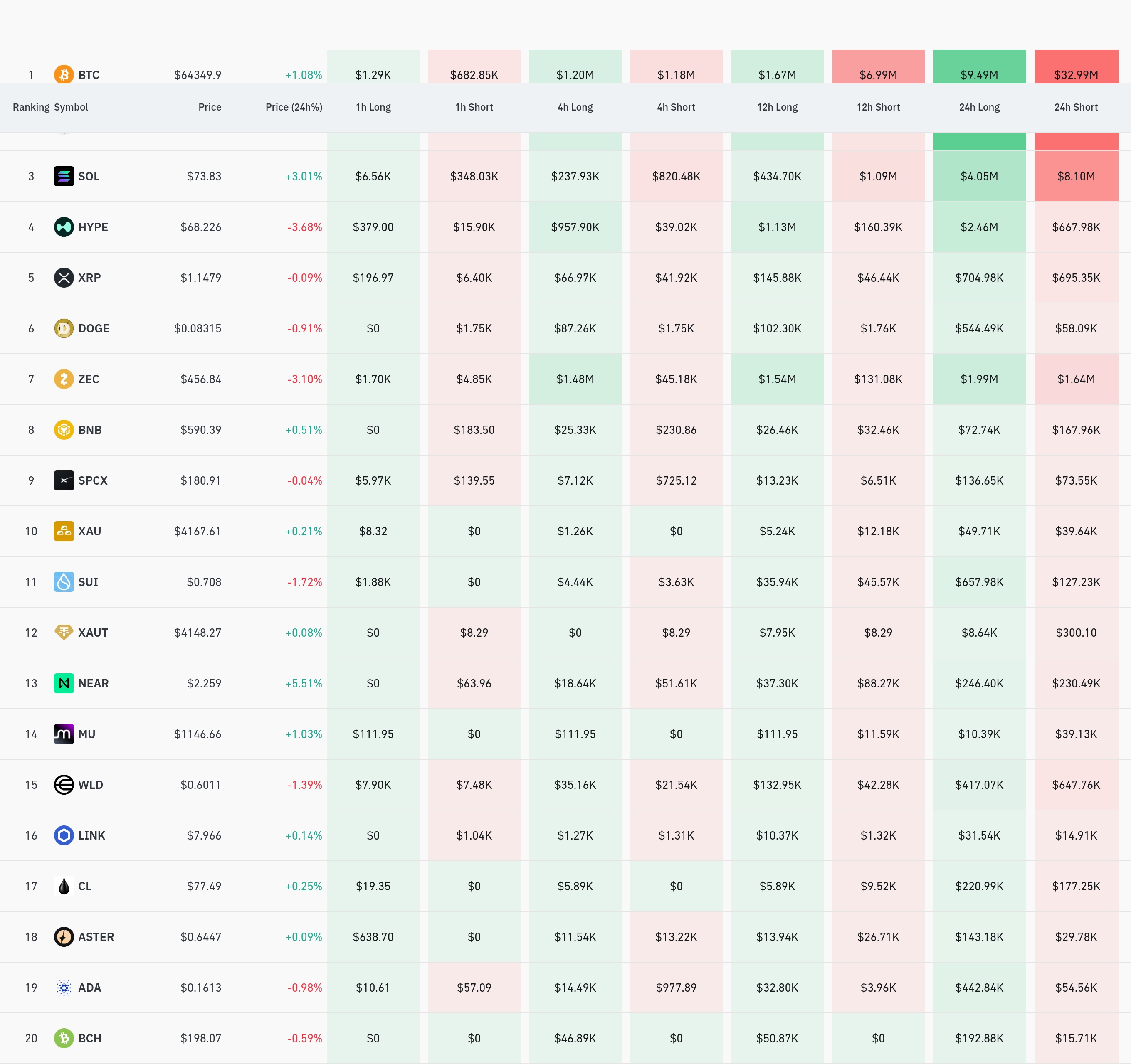This screenshot has width=1131, height=1064.
Task: Click the HYPE coin icon
Action: point(64,227)
